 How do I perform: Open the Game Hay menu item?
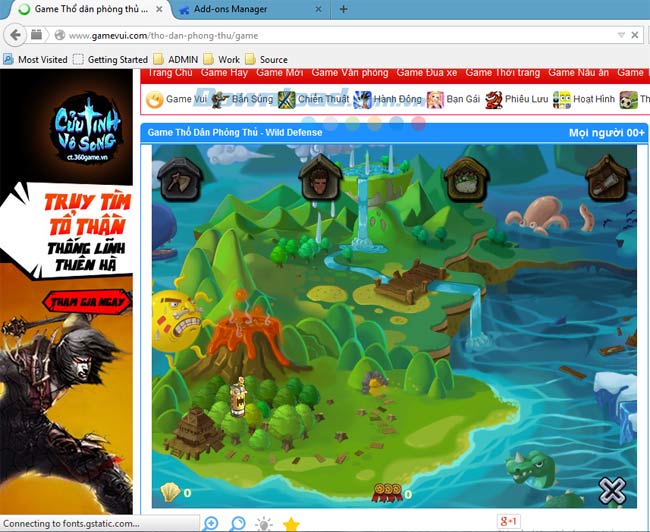pos(224,73)
